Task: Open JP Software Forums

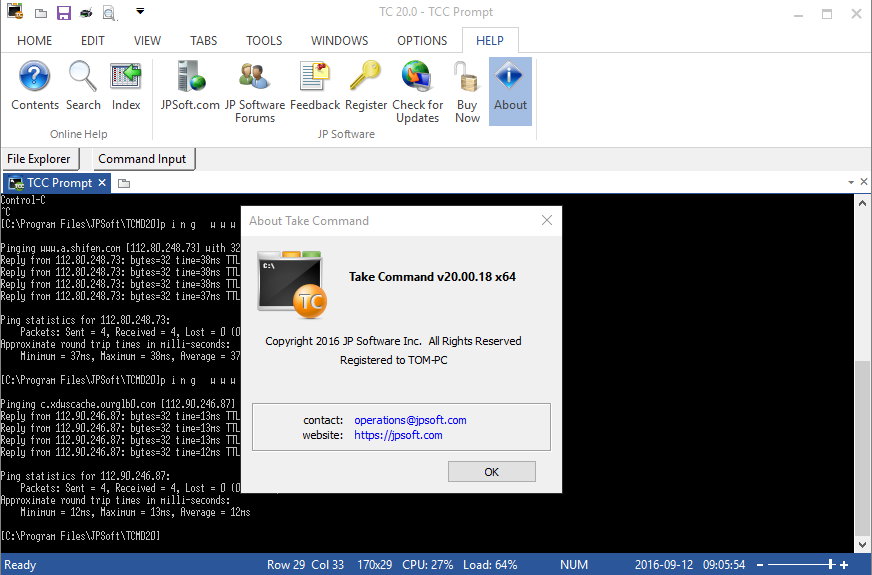Action: (x=255, y=76)
